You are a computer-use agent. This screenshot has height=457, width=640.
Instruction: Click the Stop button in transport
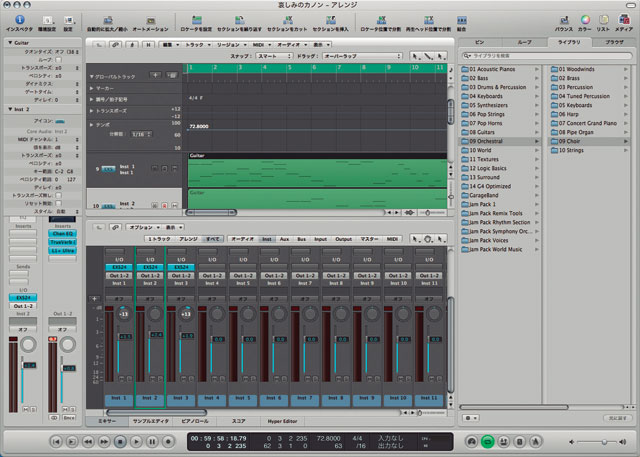120,441
